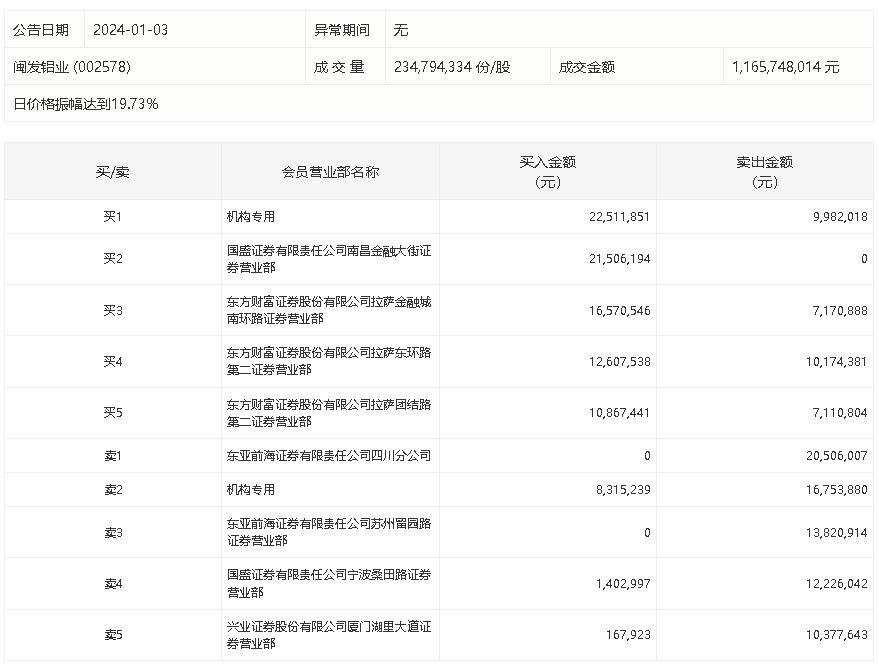Open 兴业证券厦门湖里大道营业部 entry
Viewport: 879px width, 667px height.
pos(328,635)
